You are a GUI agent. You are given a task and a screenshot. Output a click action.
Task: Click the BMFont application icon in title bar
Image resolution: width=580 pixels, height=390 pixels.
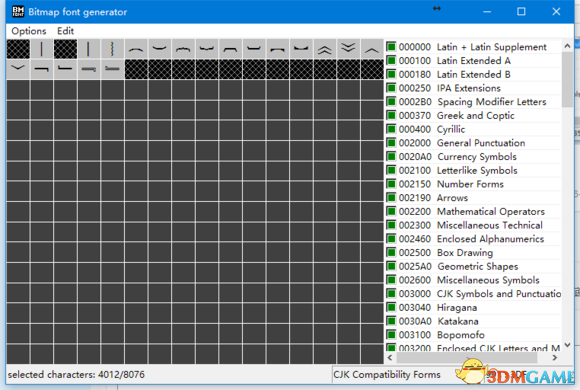[x=18, y=12]
